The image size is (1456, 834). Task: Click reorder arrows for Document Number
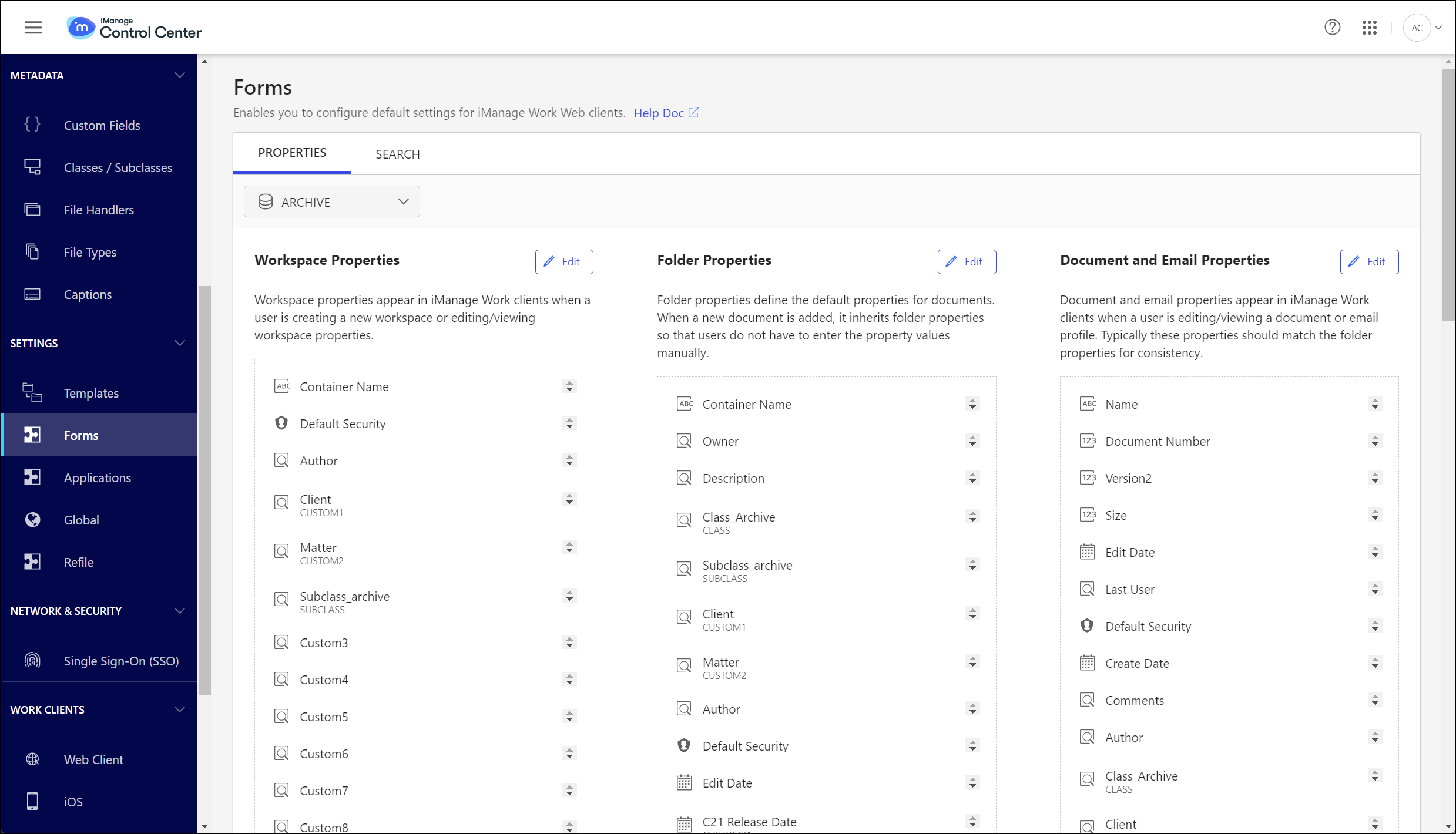click(1374, 441)
